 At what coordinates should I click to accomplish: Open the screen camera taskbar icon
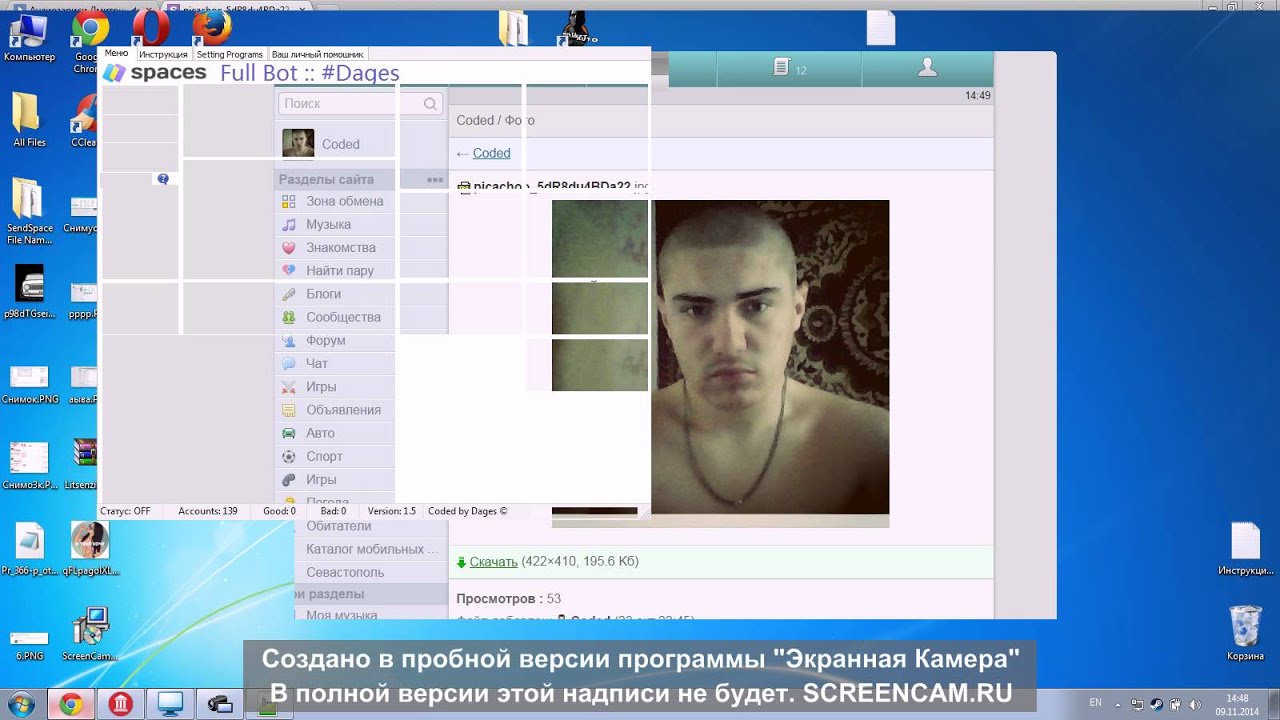click(x=220, y=705)
